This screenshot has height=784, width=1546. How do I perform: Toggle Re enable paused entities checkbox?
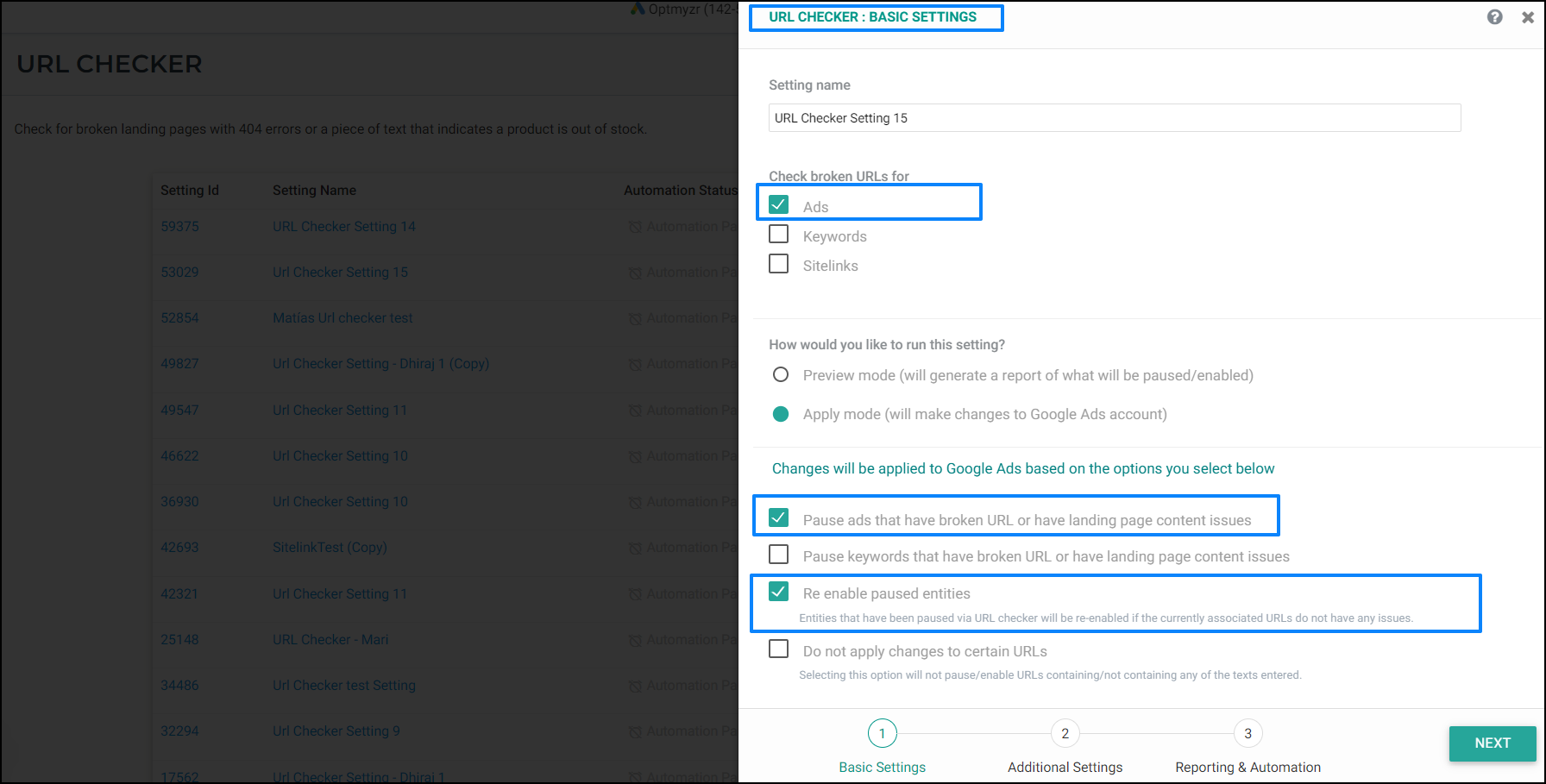(778, 592)
